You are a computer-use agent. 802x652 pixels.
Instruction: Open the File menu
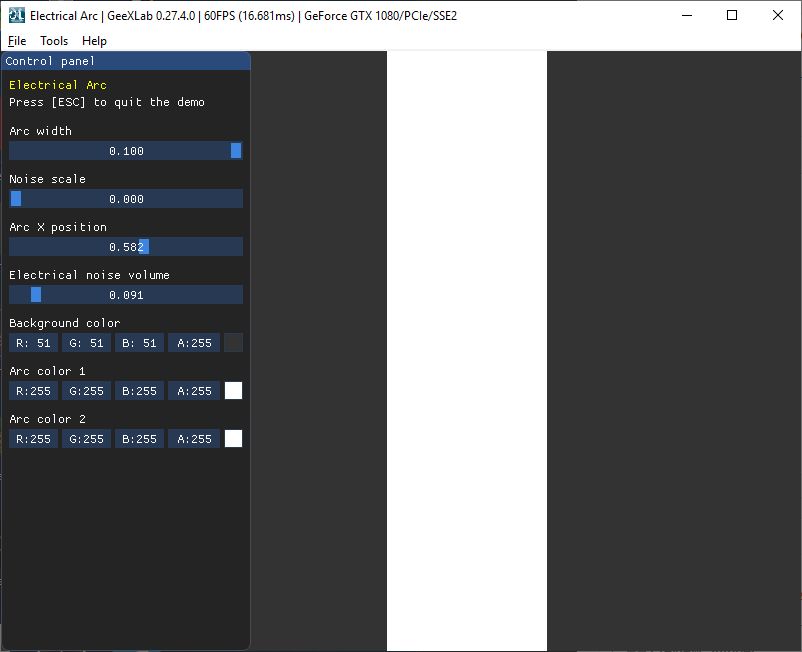(x=17, y=41)
